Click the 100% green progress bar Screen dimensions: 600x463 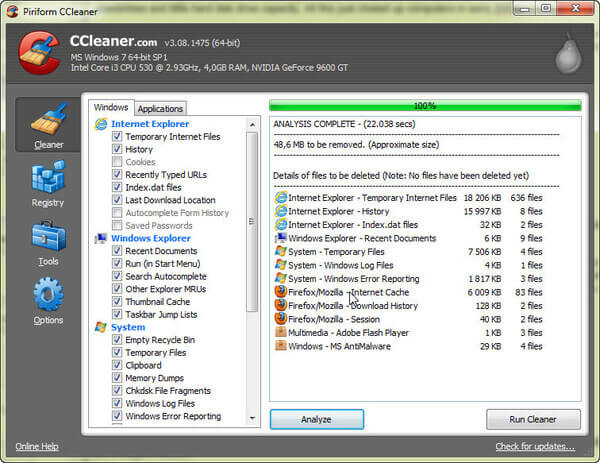click(x=425, y=106)
